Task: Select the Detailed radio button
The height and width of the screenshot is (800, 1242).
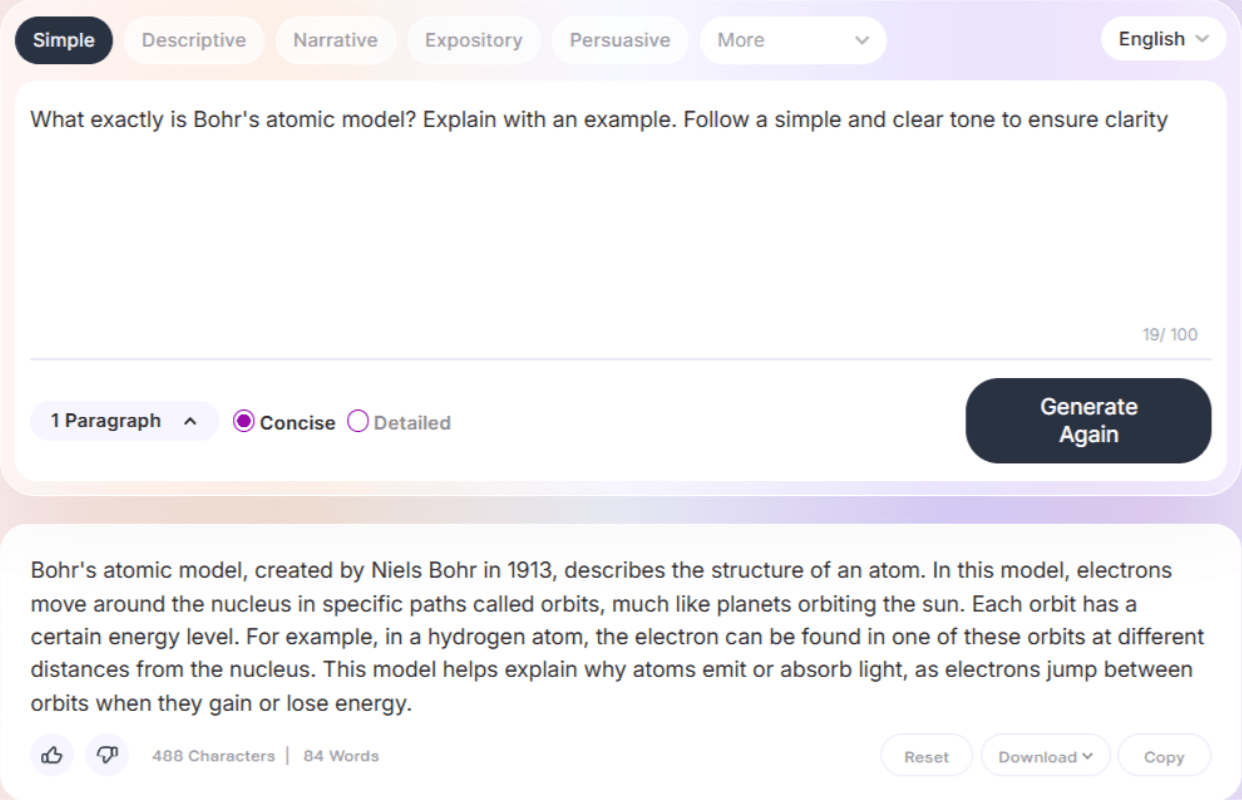Action: pyautogui.click(x=358, y=422)
